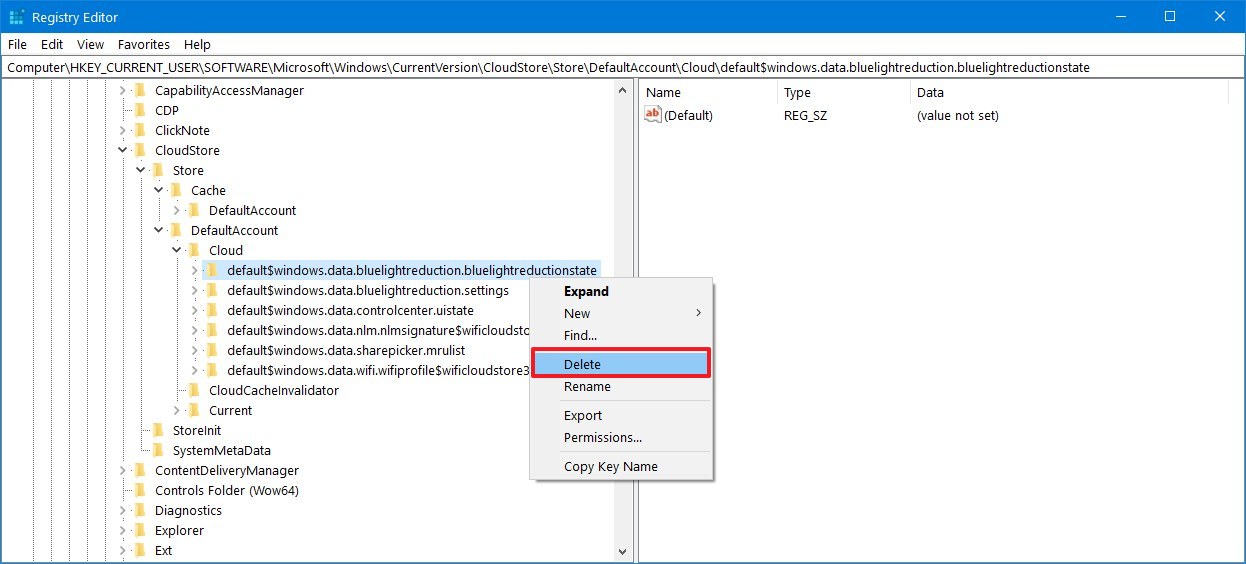Click the Controls Folder (Wow64) folder icon
The image size is (1246, 564).
point(140,490)
